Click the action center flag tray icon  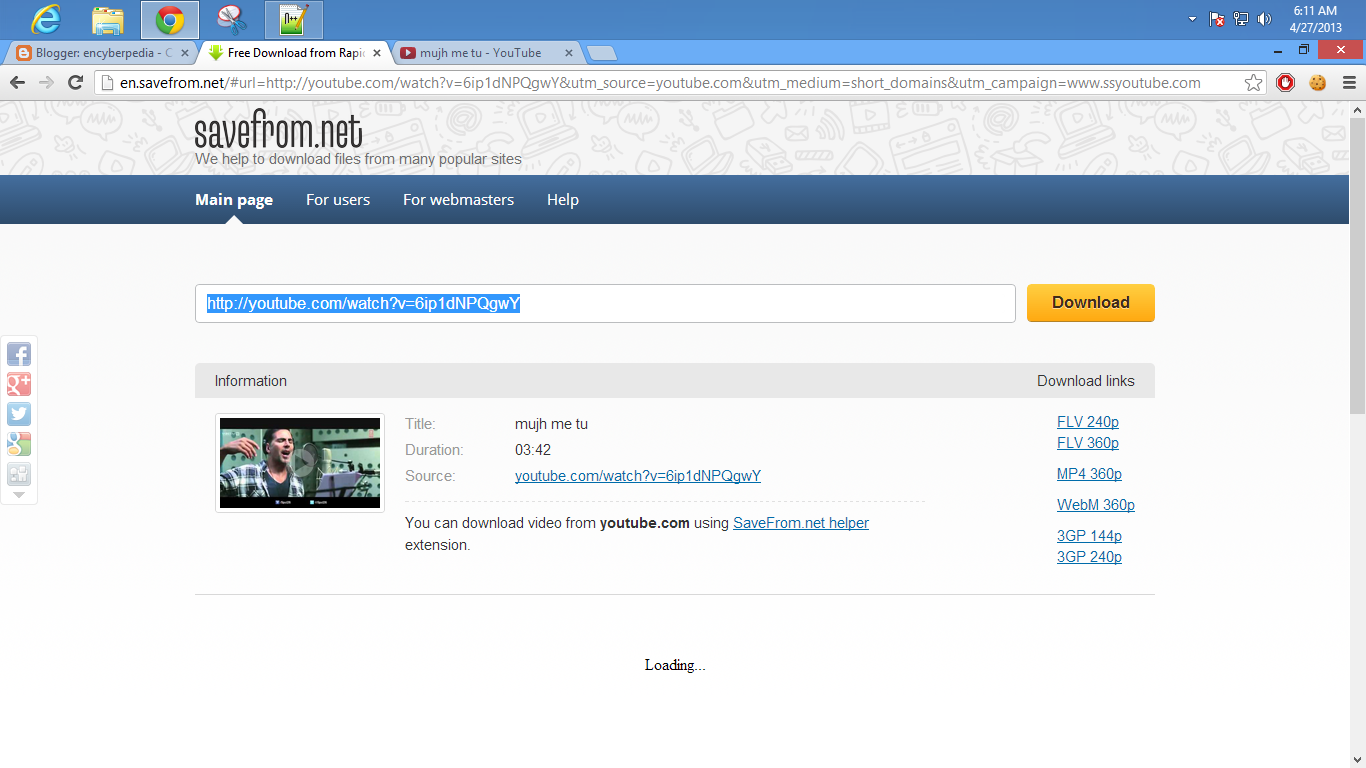click(x=1217, y=19)
